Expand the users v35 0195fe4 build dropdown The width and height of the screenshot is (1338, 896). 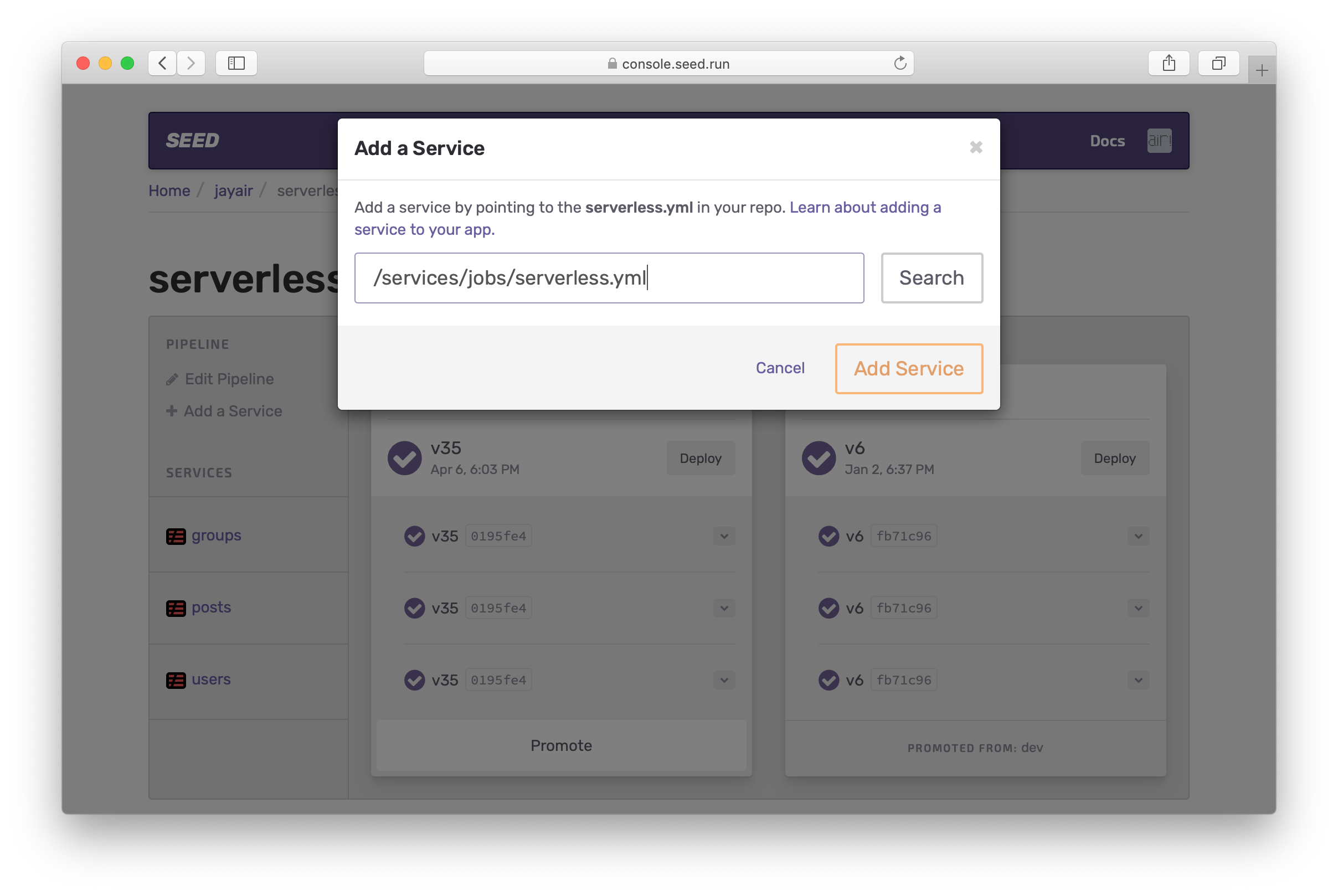click(724, 680)
